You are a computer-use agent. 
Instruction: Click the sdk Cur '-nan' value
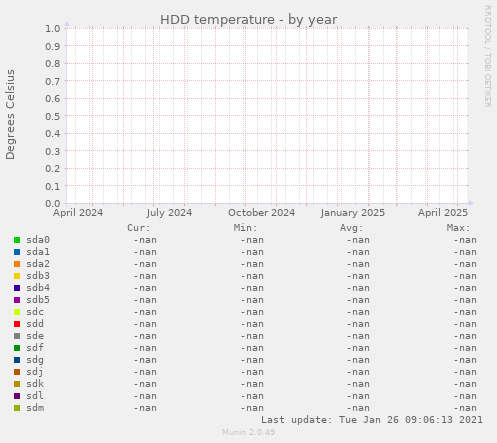point(145,384)
